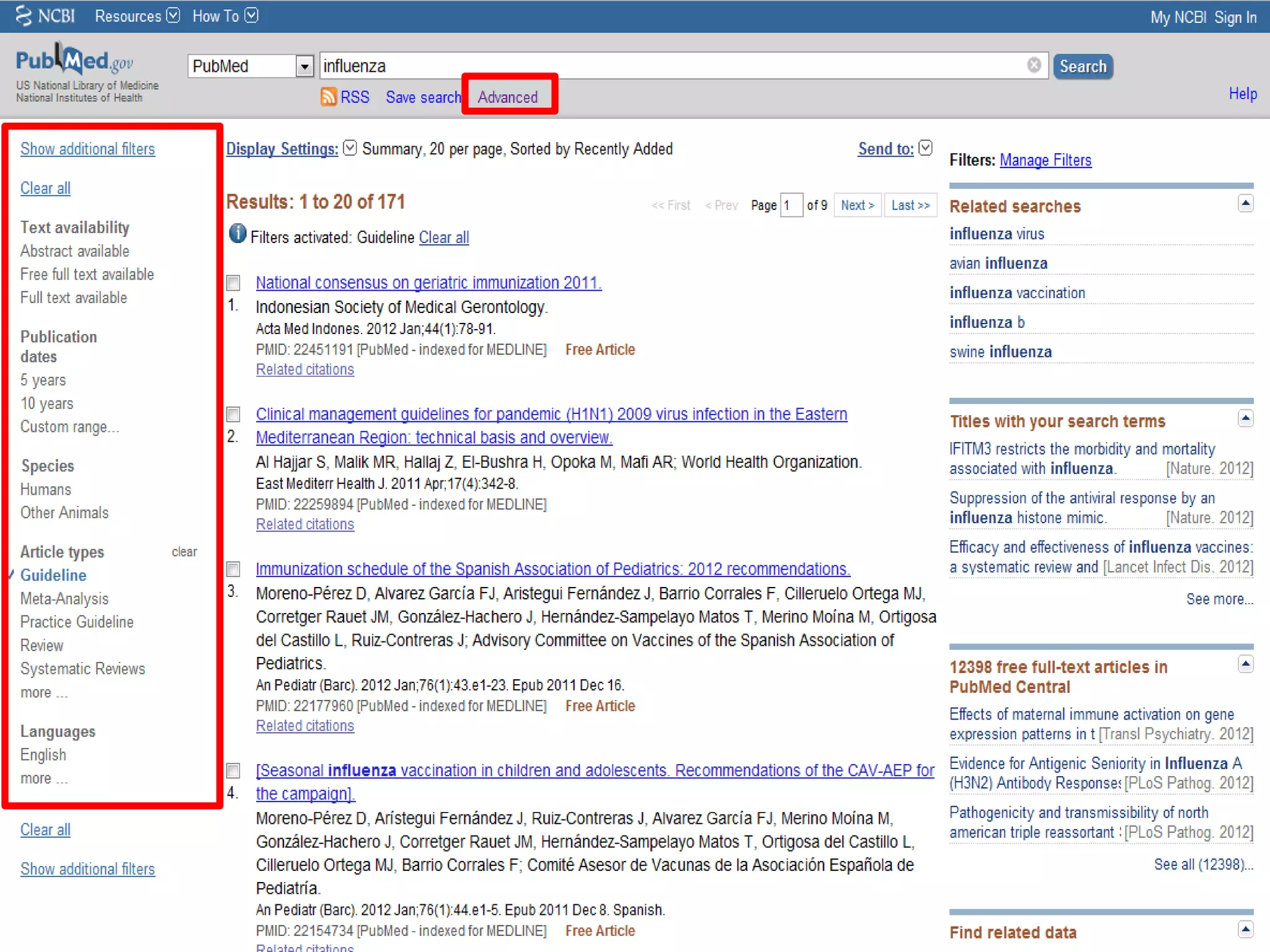Collapse the free full-text articles panel
This screenshot has width=1270, height=952.
coord(1245,664)
